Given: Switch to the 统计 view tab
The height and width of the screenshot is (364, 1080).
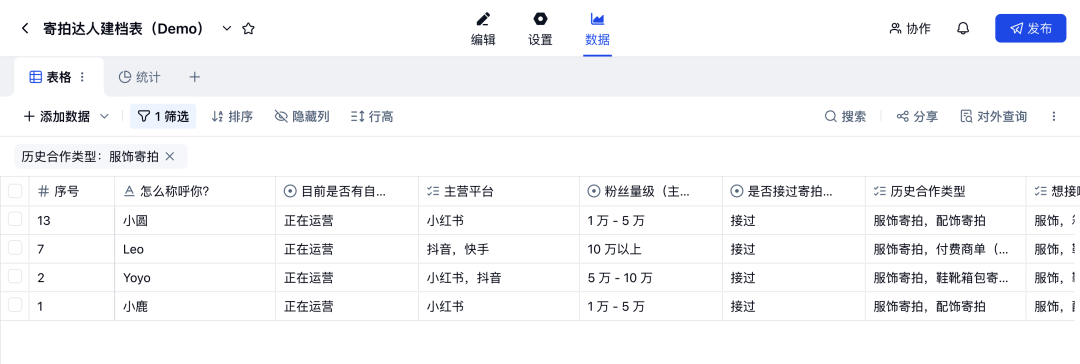Looking at the screenshot, I should [140, 77].
